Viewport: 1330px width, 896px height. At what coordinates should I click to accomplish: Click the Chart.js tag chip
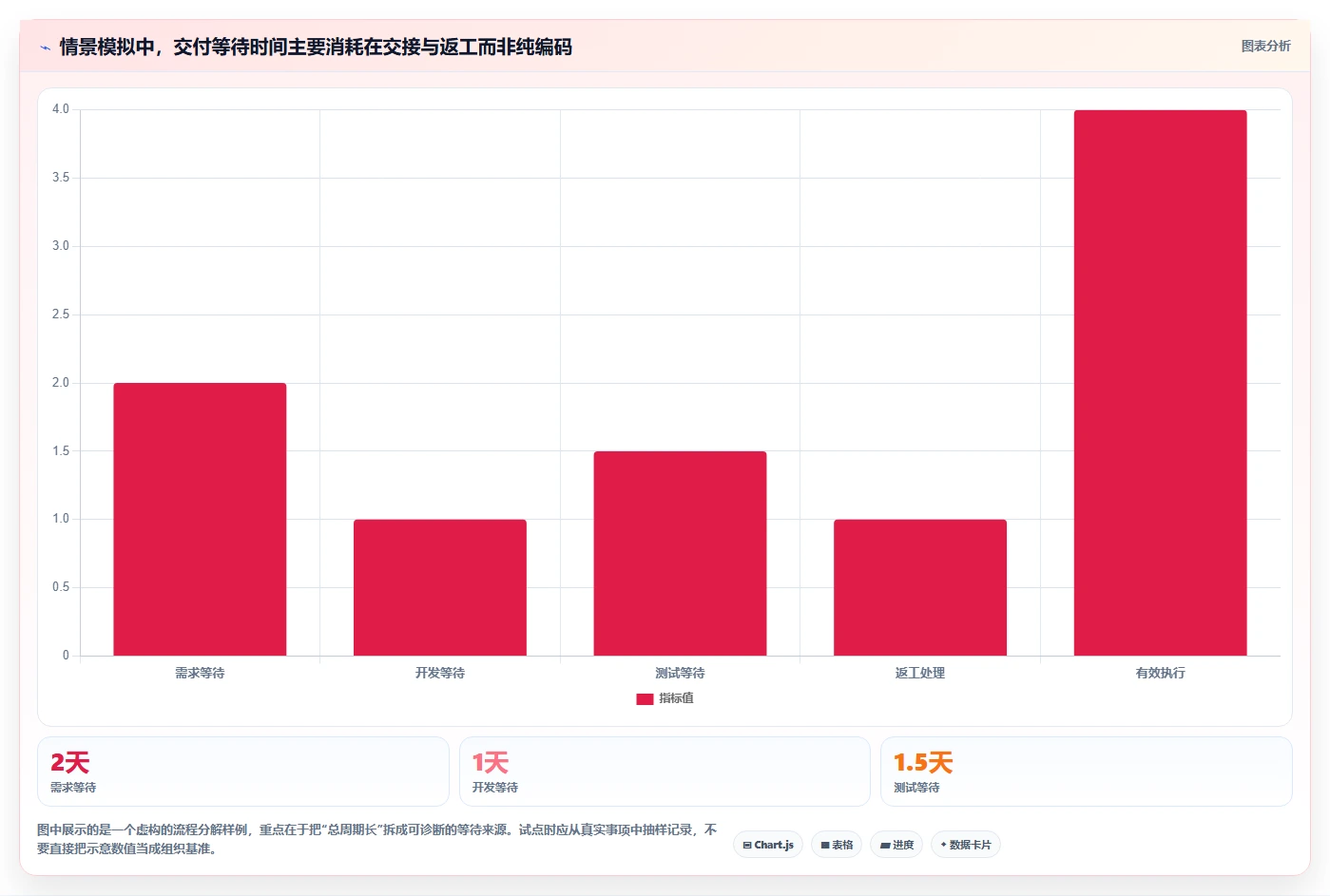[x=768, y=845]
